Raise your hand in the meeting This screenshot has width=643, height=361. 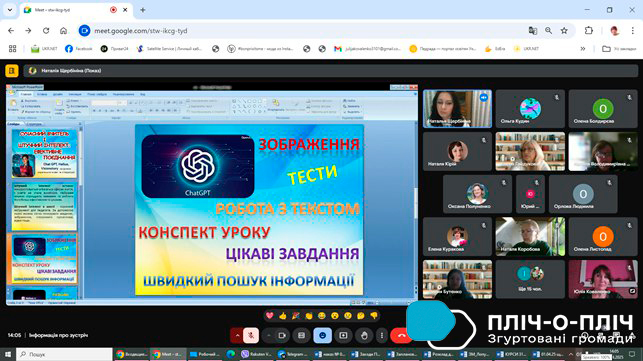tap(364, 336)
